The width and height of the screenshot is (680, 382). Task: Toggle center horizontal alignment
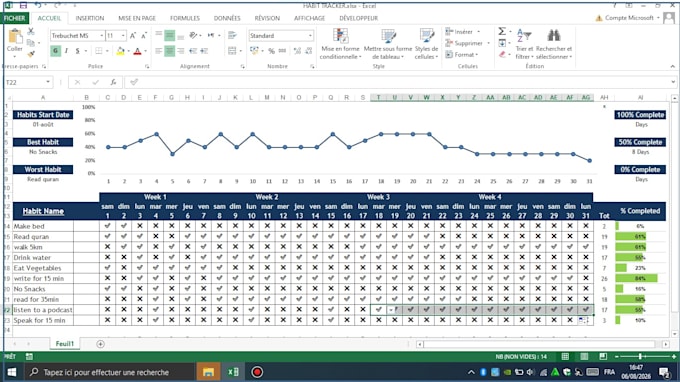coord(170,51)
